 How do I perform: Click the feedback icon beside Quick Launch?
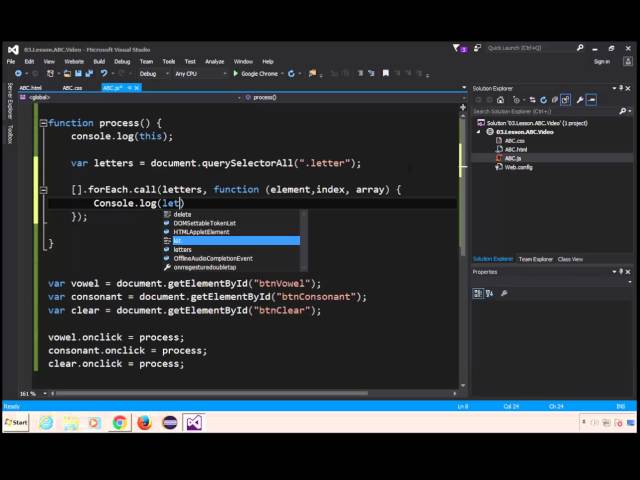point(477,48)
